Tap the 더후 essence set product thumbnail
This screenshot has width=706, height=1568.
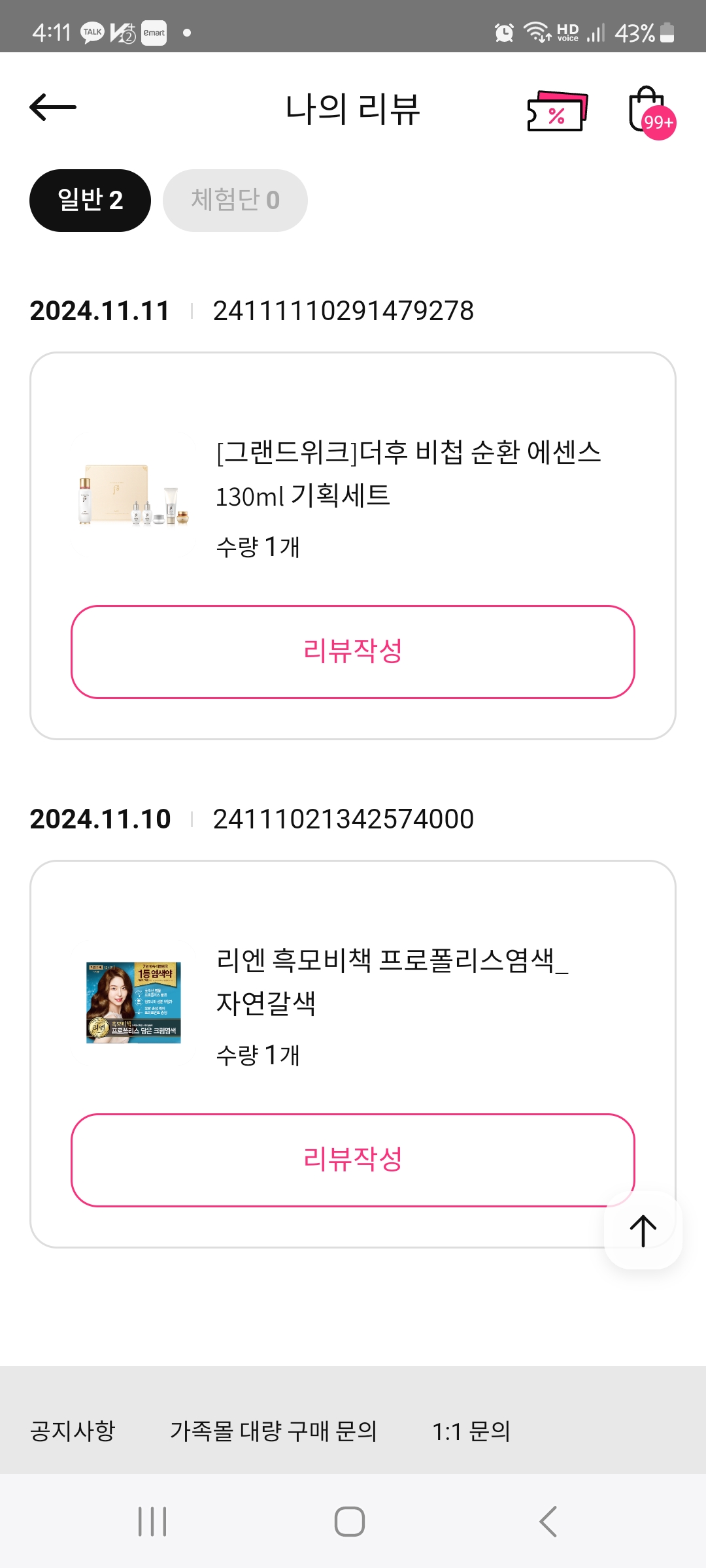[133, 495]
